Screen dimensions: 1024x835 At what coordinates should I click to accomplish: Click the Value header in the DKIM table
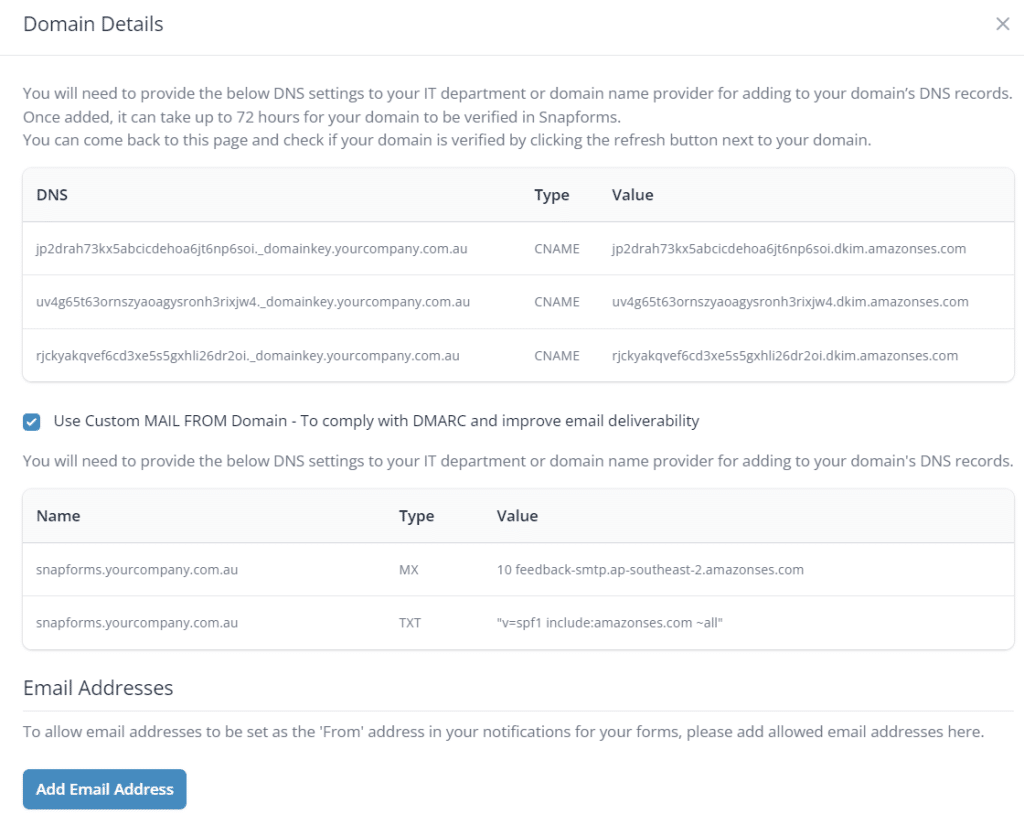(x=632, y=195)
